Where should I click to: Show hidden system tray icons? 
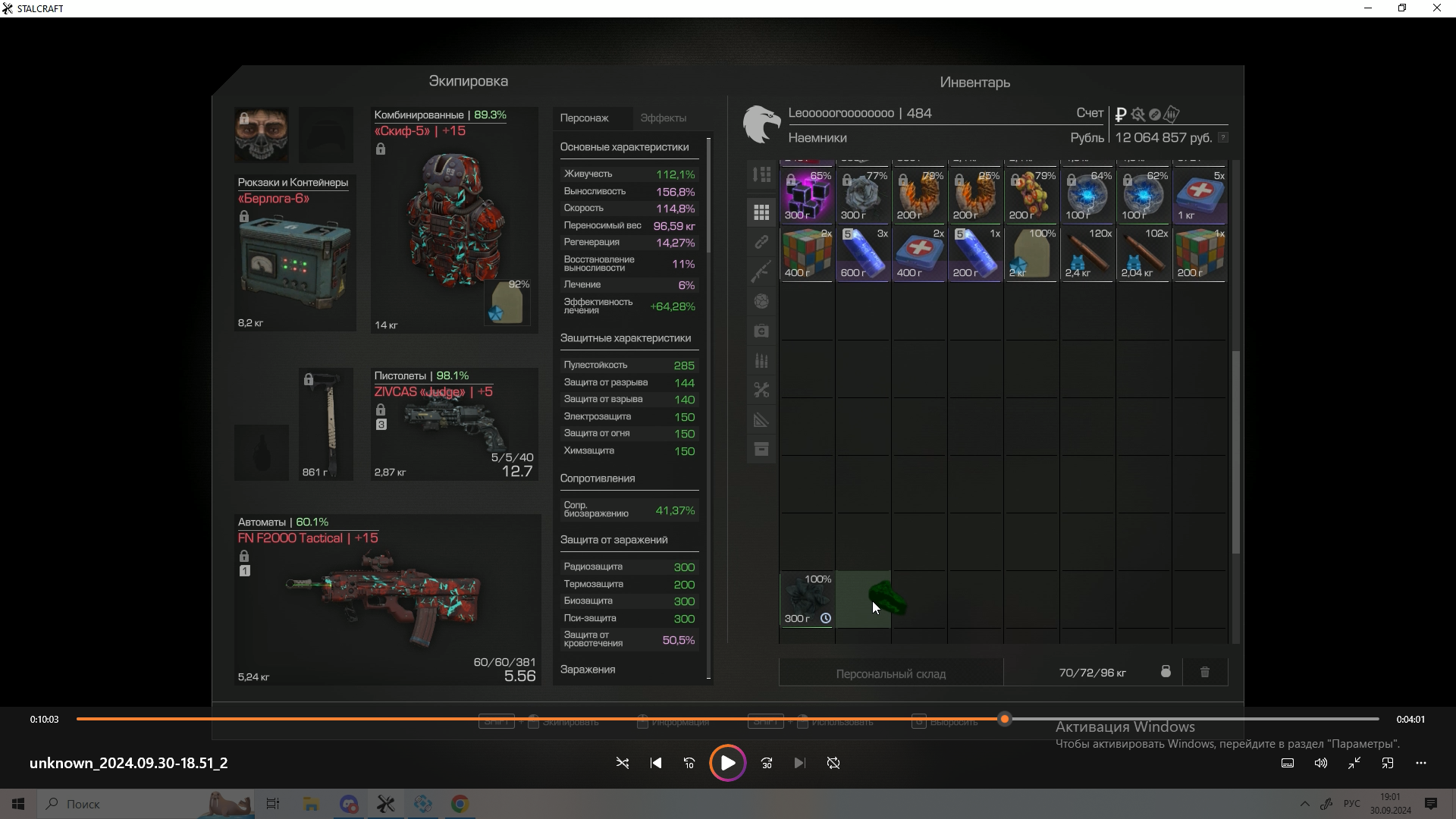pyautogui.click(x=1304, y=804)
